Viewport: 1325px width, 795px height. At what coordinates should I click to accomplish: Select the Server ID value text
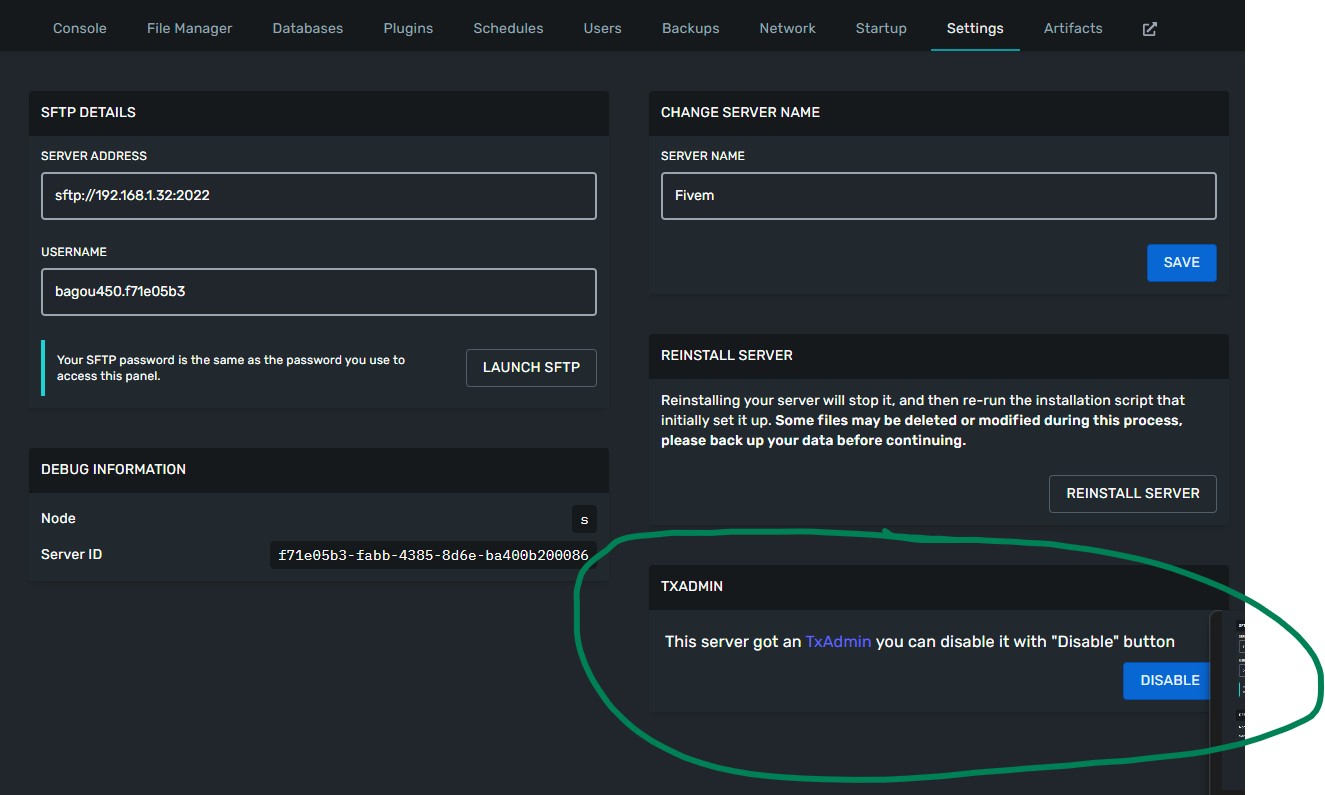pos(433,554)
